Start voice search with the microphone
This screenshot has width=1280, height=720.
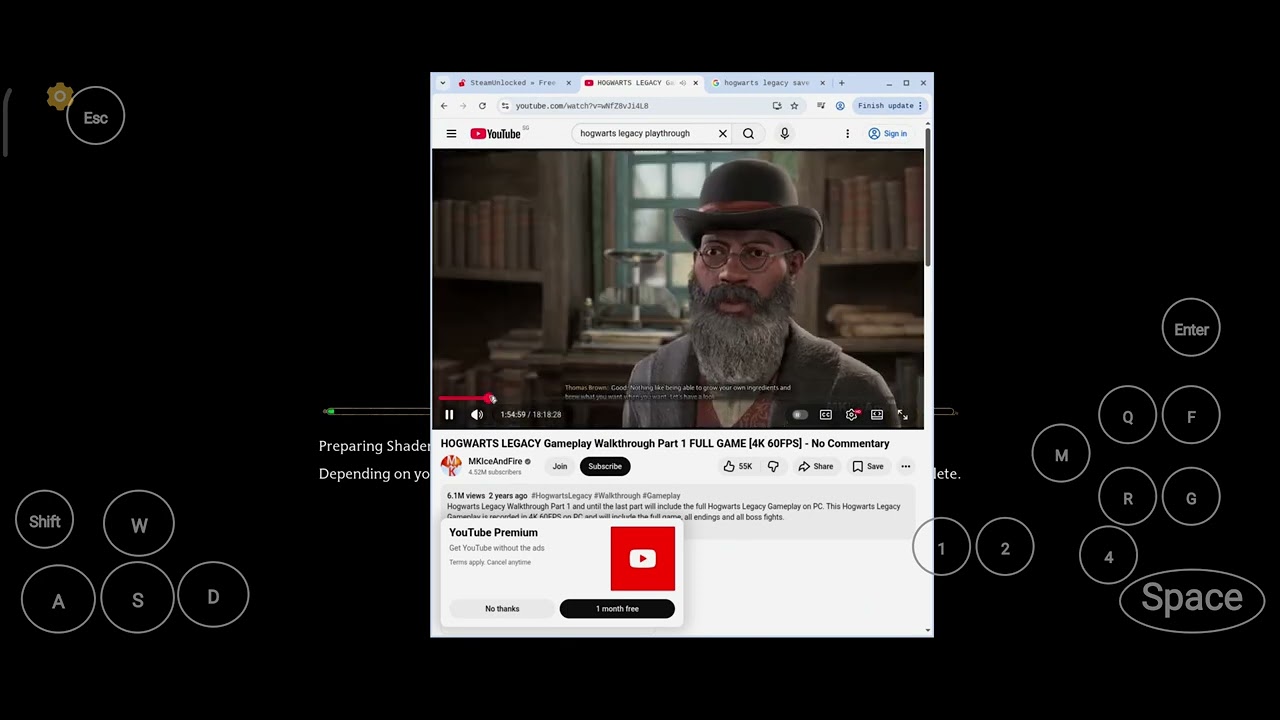(x=785, y=134)
